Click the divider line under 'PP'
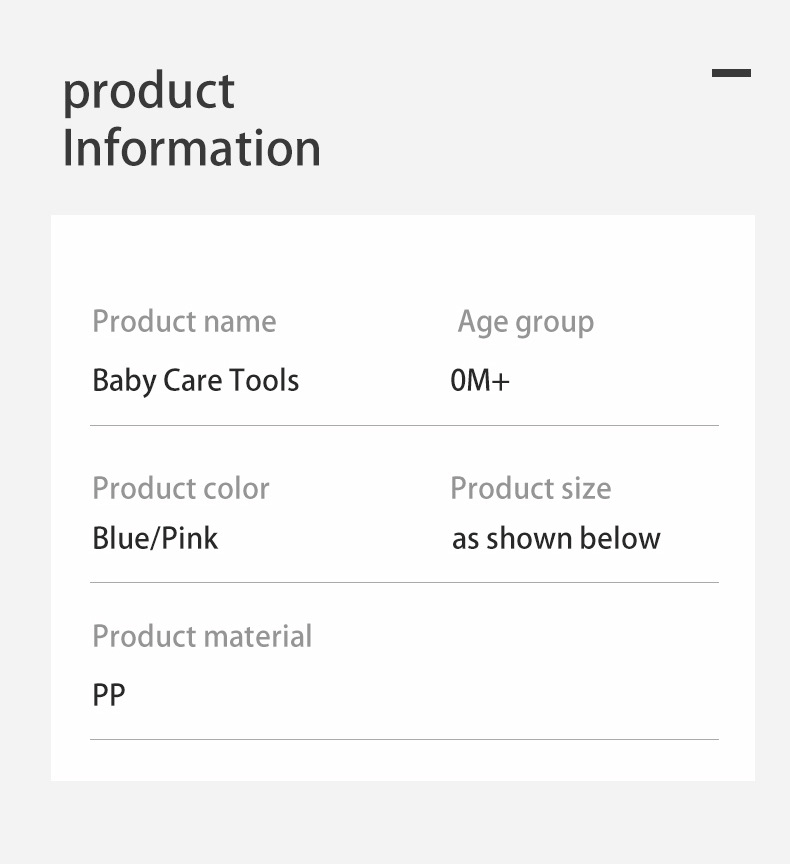This screenshot has height=864, width=790. click(x=404, y=739)
